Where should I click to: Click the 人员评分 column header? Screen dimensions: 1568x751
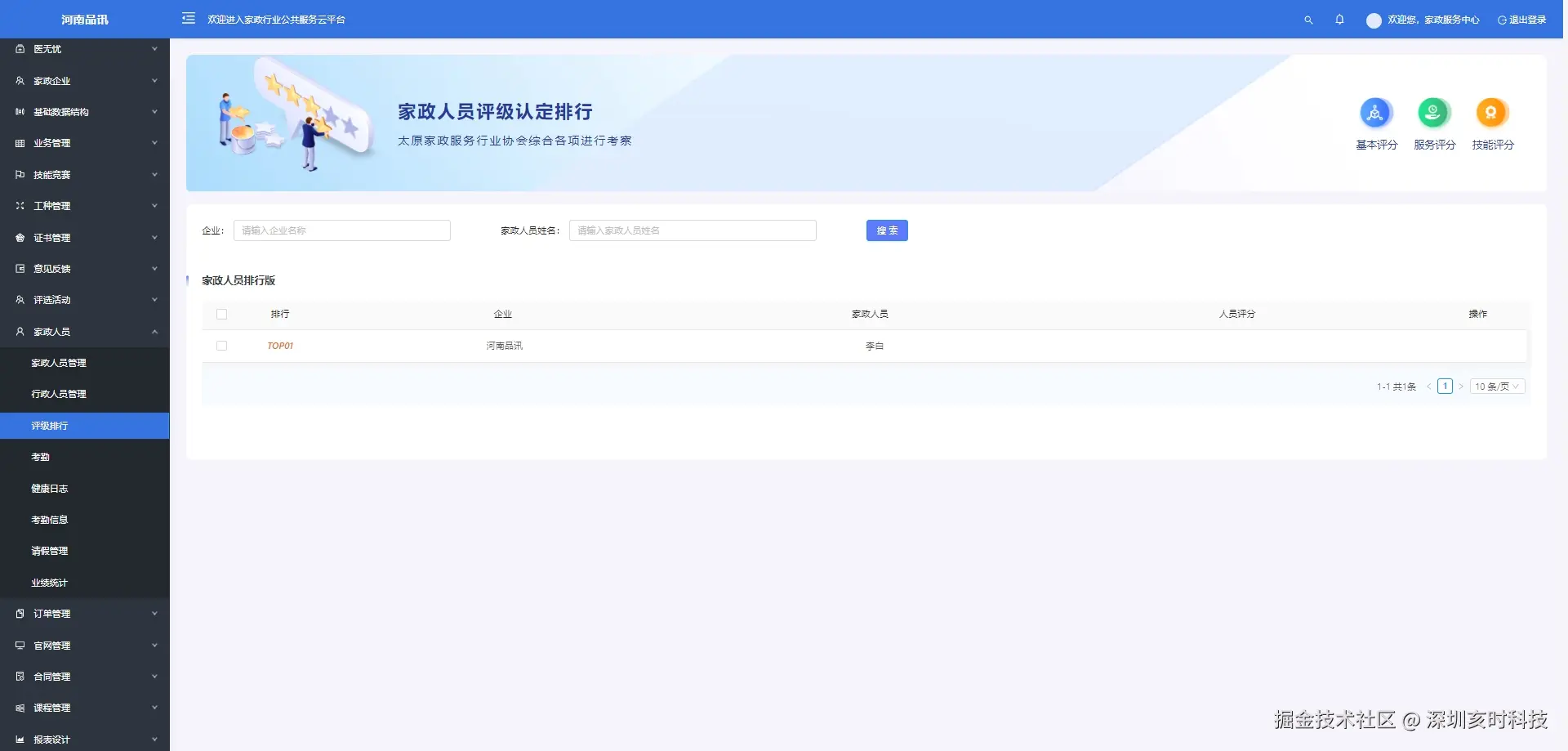click(x=1237, y=314)
